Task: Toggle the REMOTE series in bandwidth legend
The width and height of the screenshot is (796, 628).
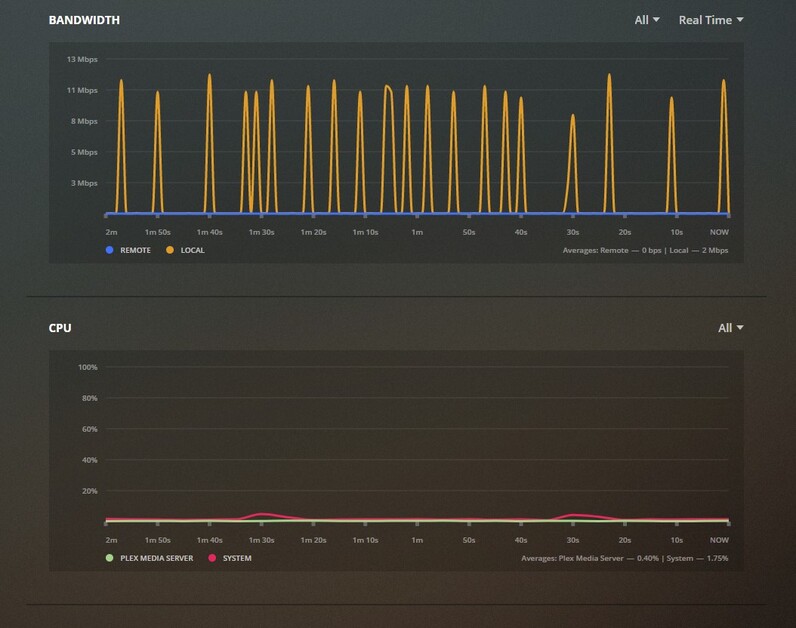Action: 128,250
